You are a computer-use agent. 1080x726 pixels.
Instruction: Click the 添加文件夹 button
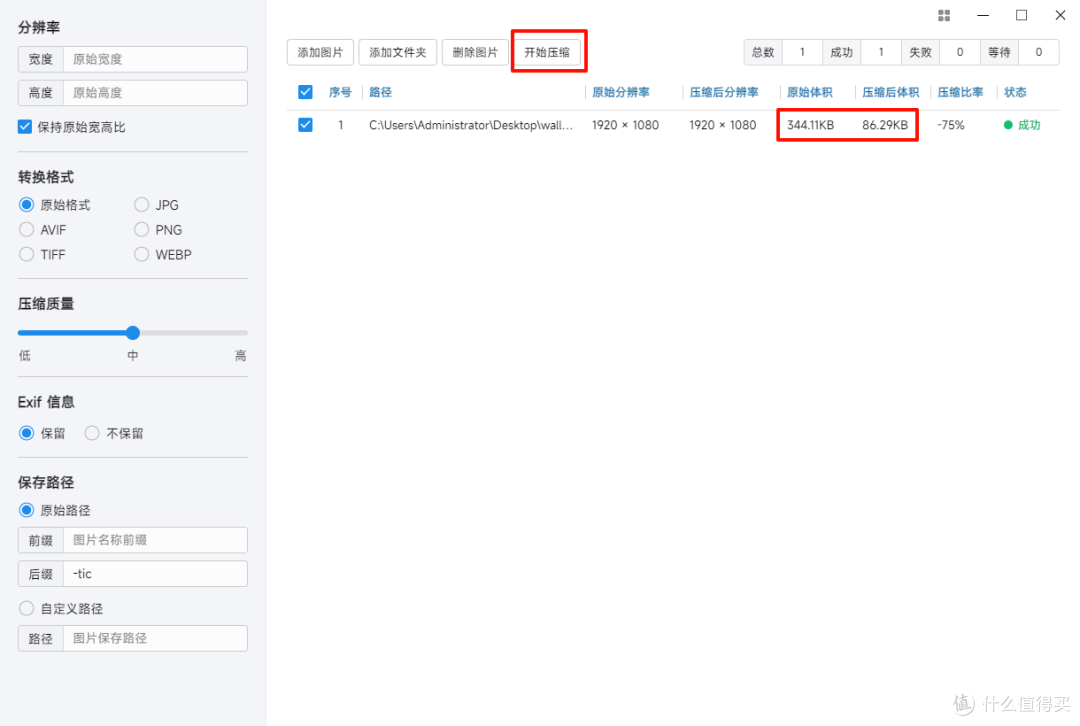(397, 52)
